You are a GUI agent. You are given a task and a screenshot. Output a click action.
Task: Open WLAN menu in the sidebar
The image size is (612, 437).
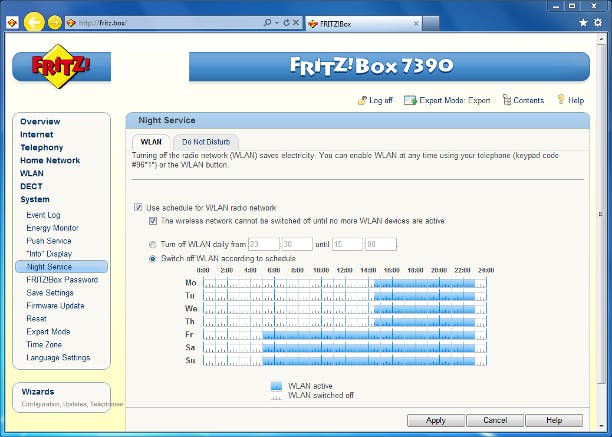coord(32,173)
